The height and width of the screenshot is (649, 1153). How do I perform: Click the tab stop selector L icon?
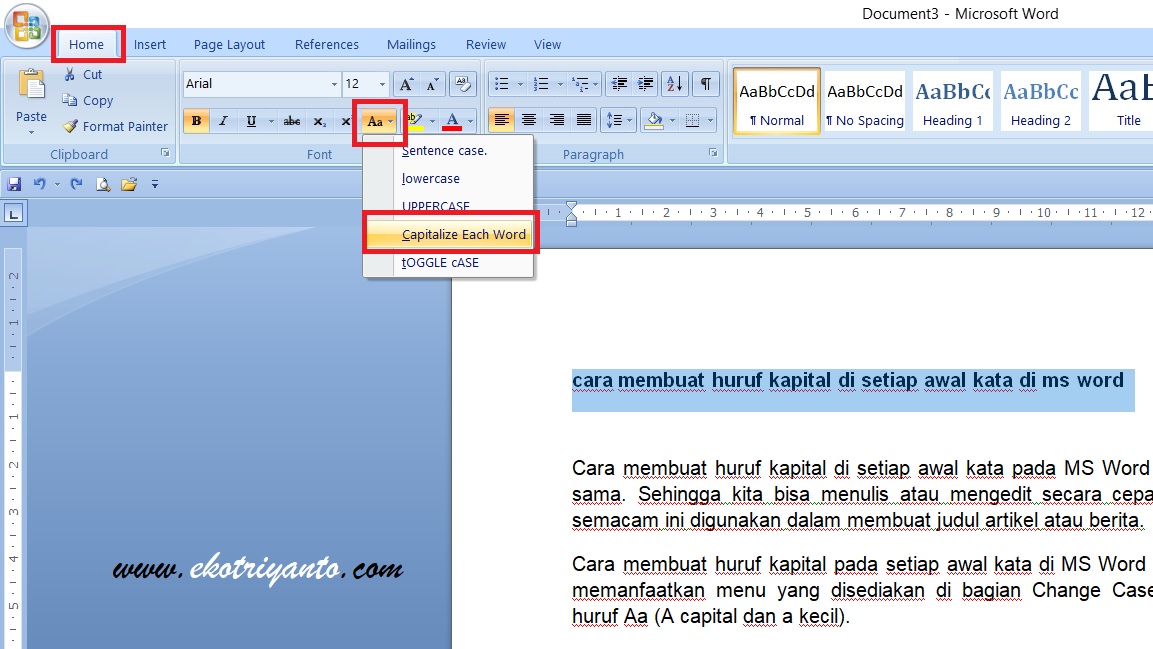pyautogui.click(x=14, y=214)
